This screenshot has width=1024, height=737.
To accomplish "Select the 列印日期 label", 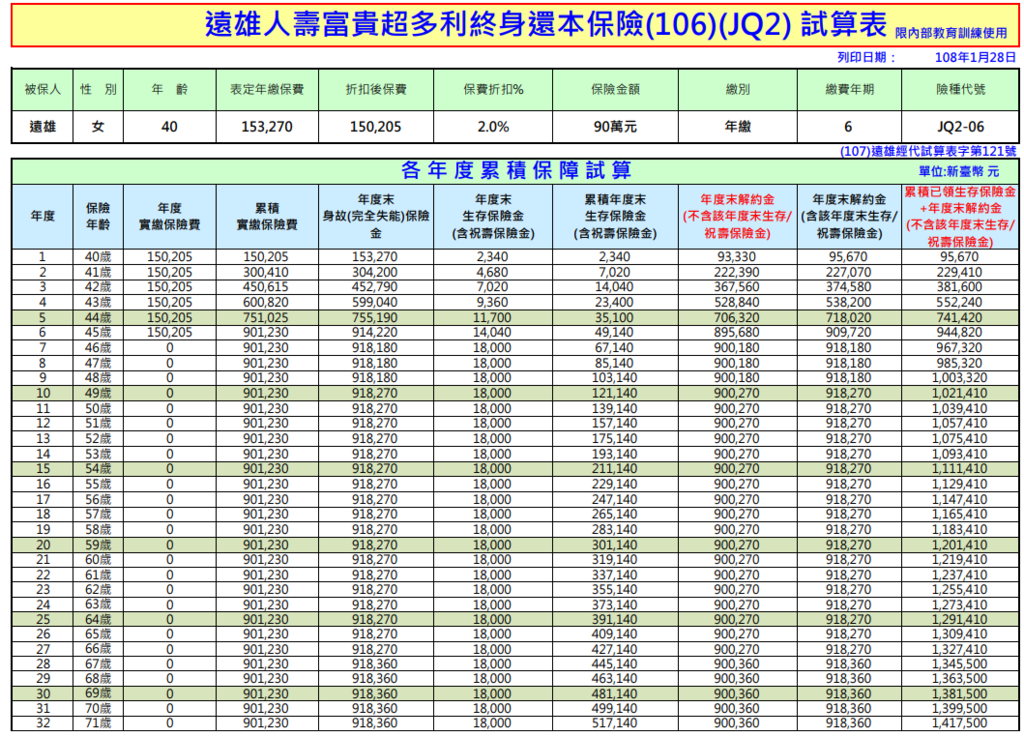I will (x=866, y=57).
